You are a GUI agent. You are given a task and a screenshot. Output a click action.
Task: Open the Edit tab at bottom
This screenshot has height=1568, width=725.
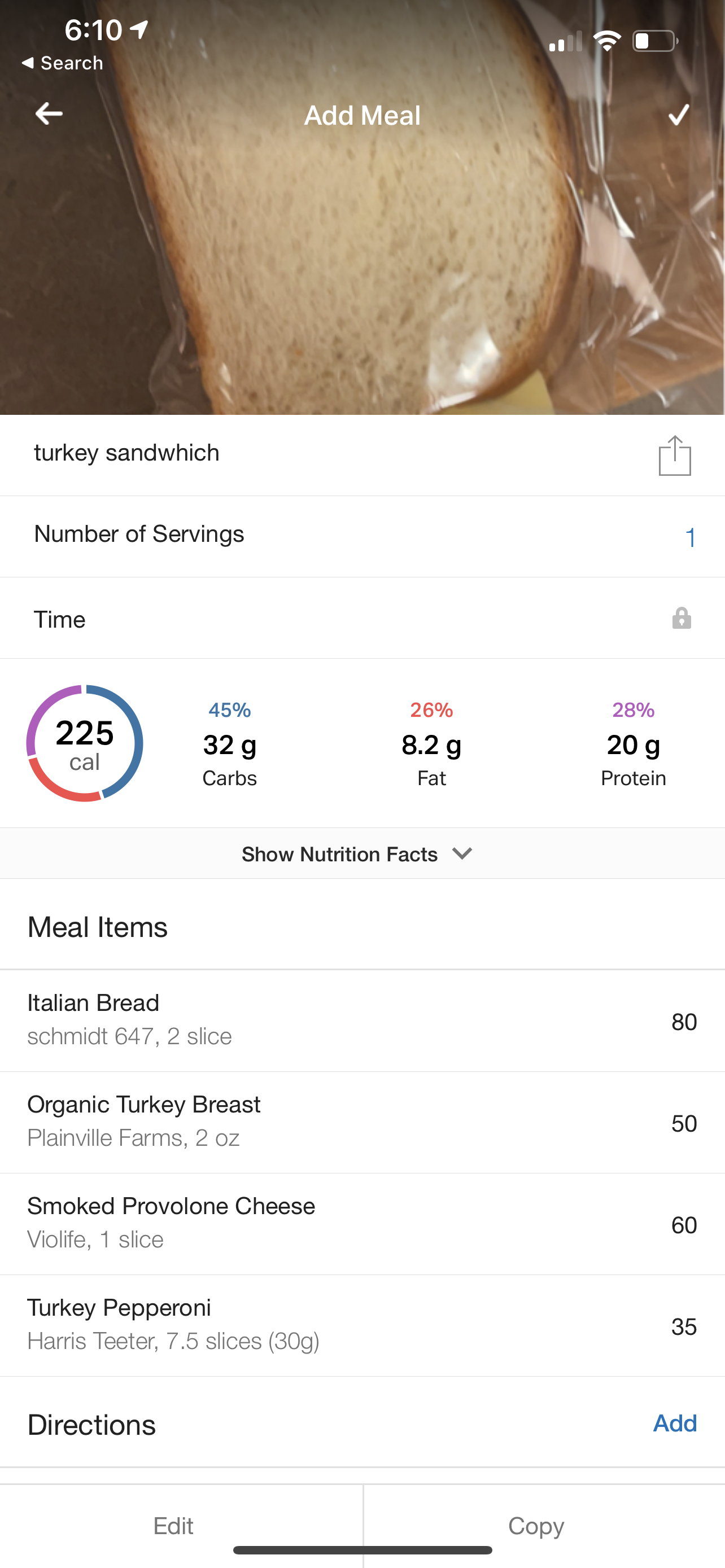(x=173, y=1526)
